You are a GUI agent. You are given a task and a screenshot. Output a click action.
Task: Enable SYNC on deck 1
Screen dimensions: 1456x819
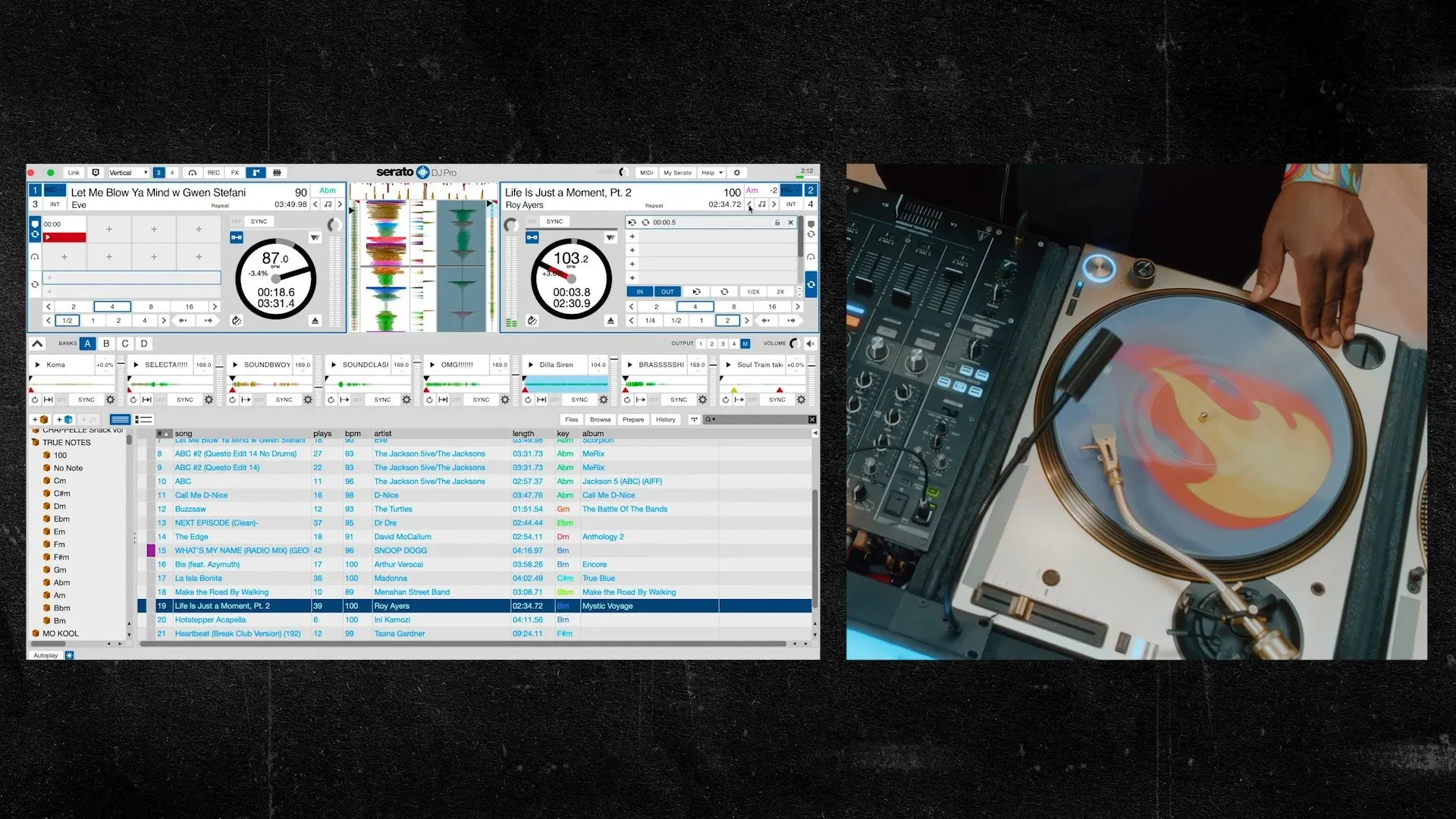259,221
